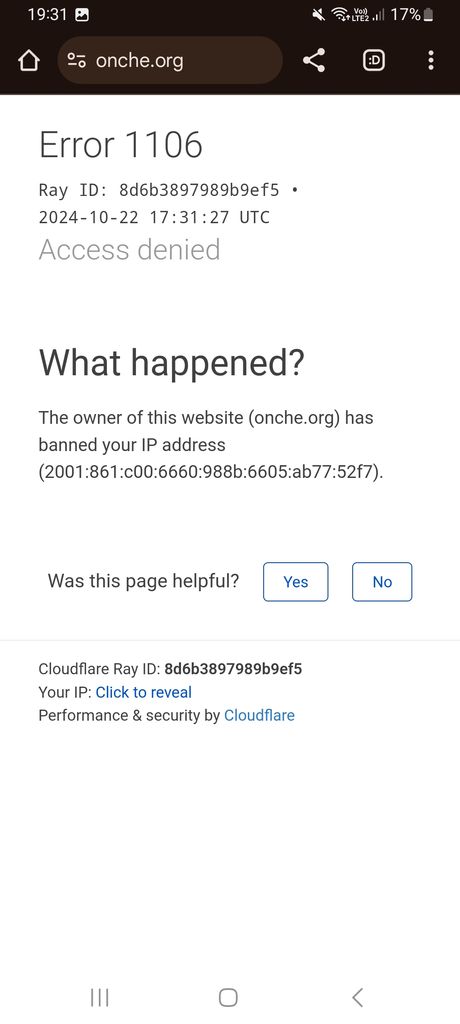Tap the onche.org address bar

point(171,61)
